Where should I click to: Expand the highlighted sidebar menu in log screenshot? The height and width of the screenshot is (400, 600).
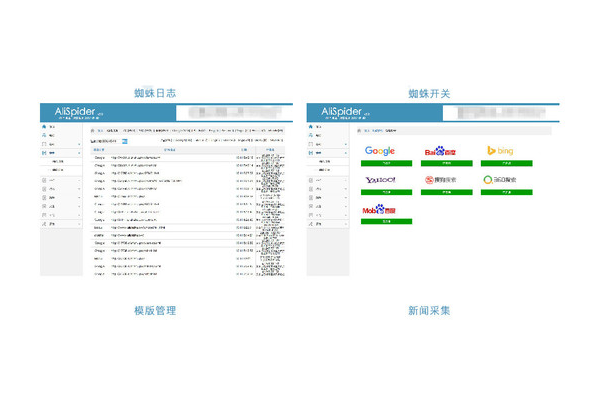point(62,153)
